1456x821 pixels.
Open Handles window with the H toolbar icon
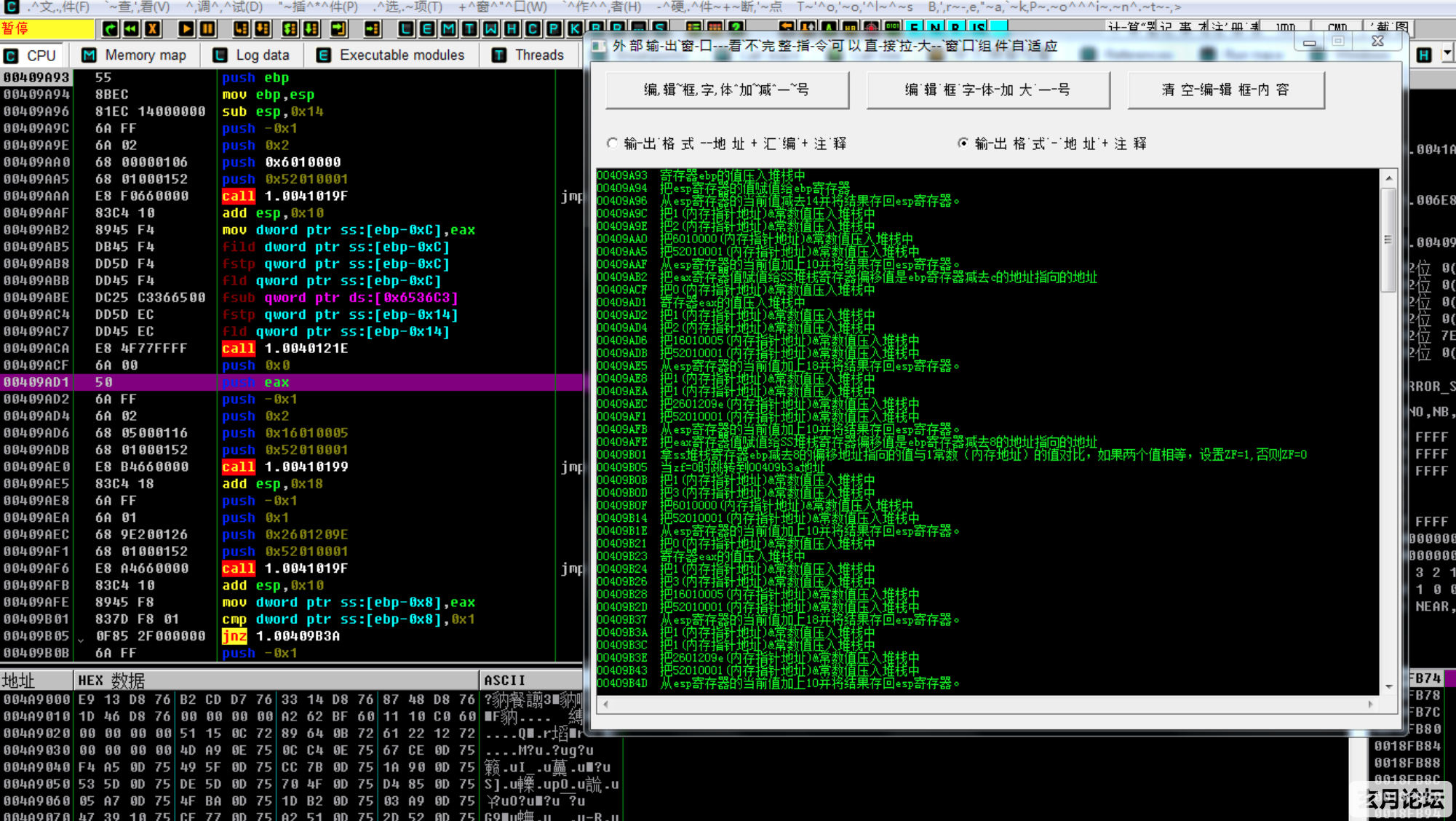[512, 29]
